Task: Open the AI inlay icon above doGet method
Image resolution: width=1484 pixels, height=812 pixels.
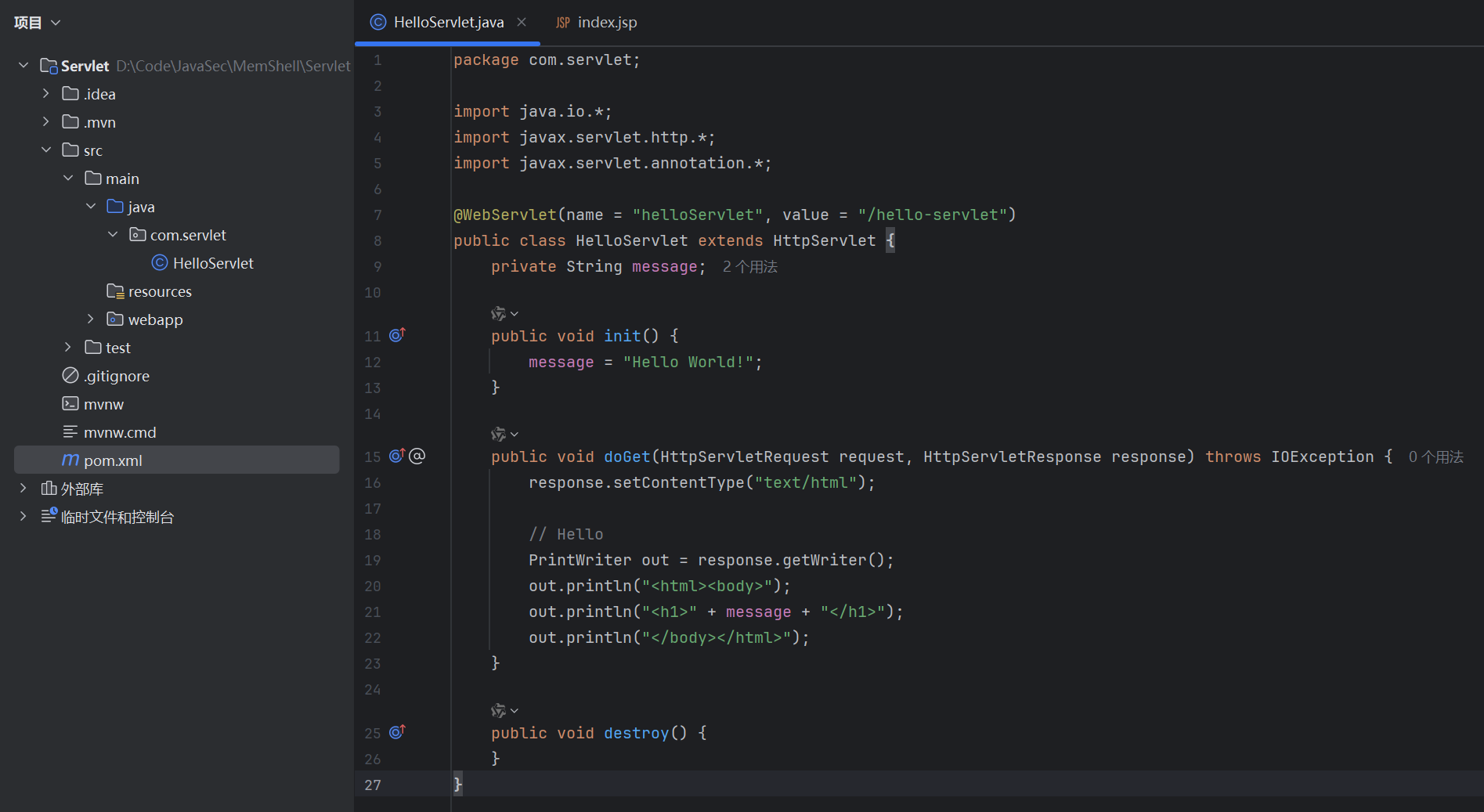Action: coord(499,435)
